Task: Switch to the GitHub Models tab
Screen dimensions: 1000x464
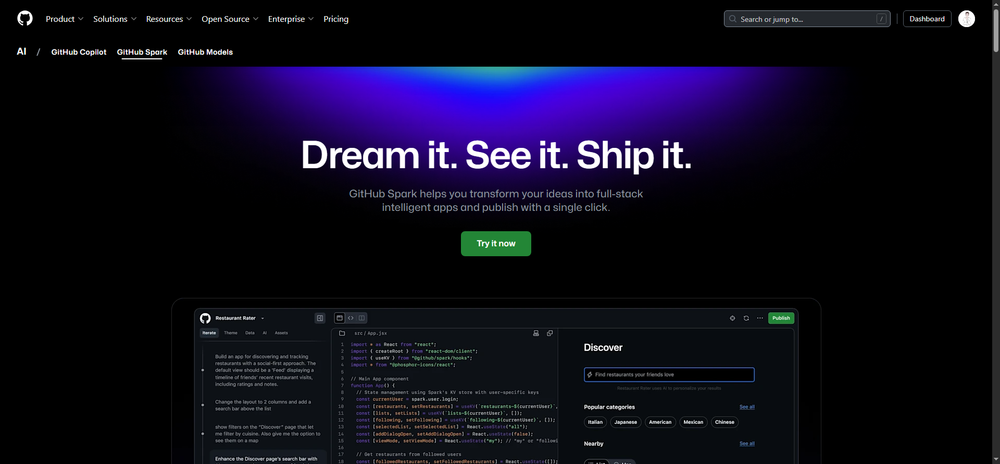Action: [205, 52]
